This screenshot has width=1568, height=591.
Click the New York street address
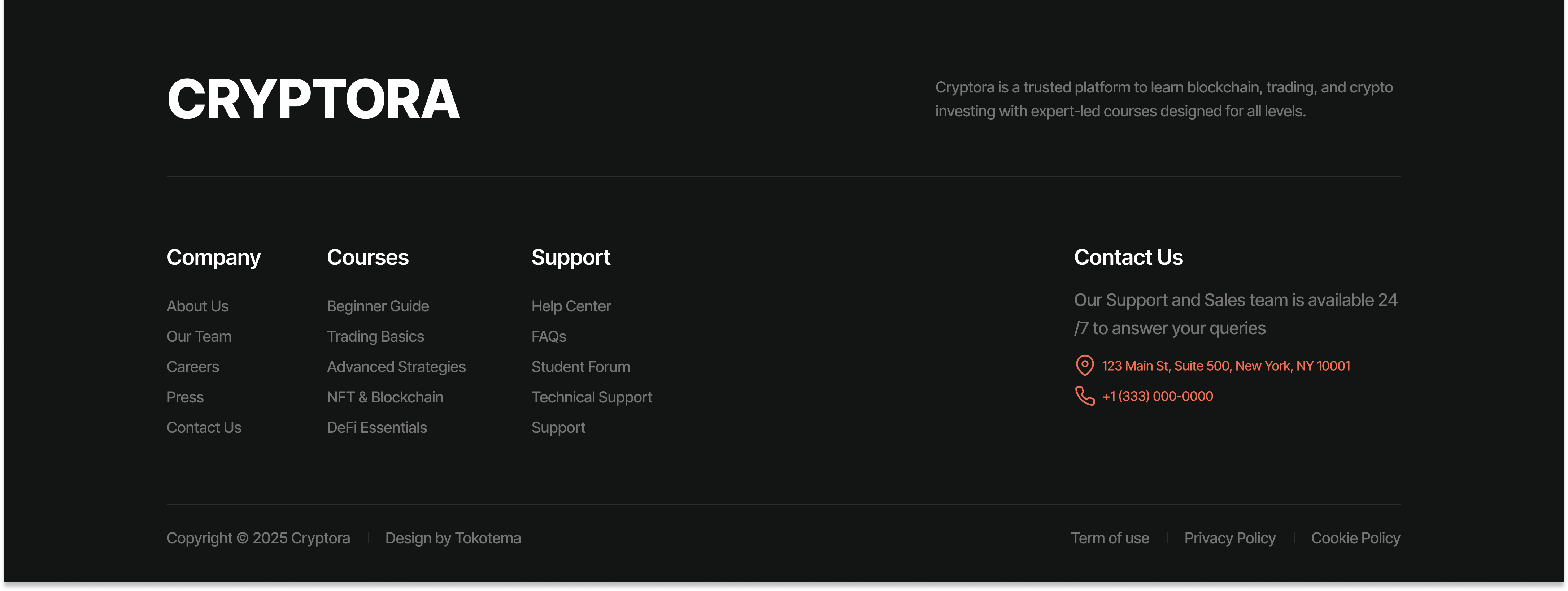(x=1225, y=366)
